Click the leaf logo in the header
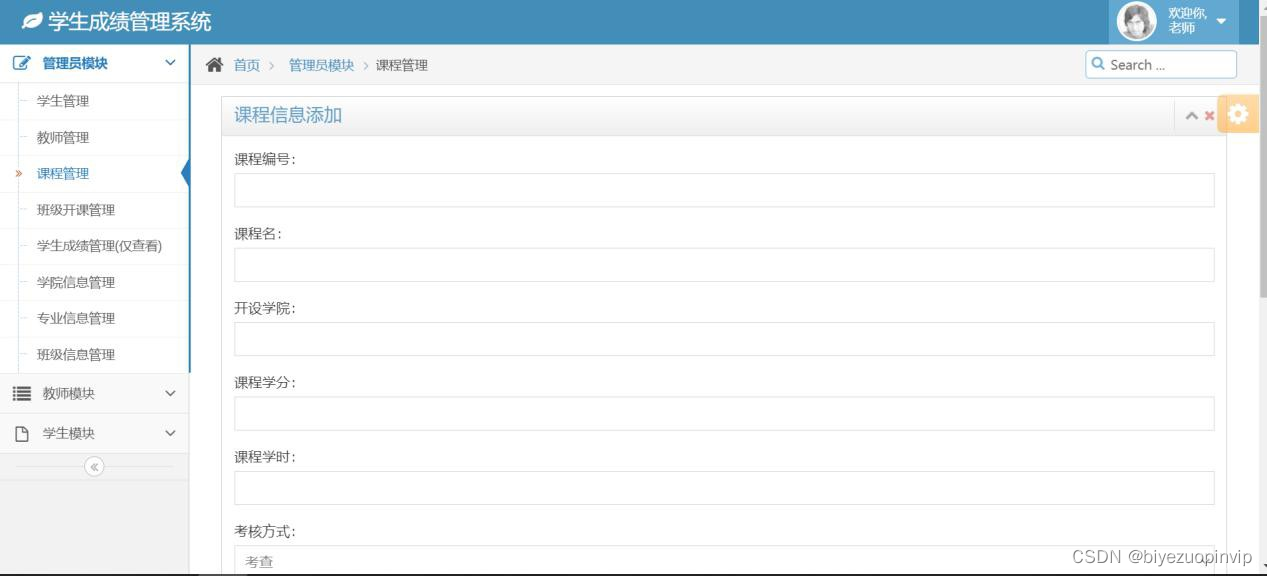Viewport: 1267px width, 576px height. [32, 21]
